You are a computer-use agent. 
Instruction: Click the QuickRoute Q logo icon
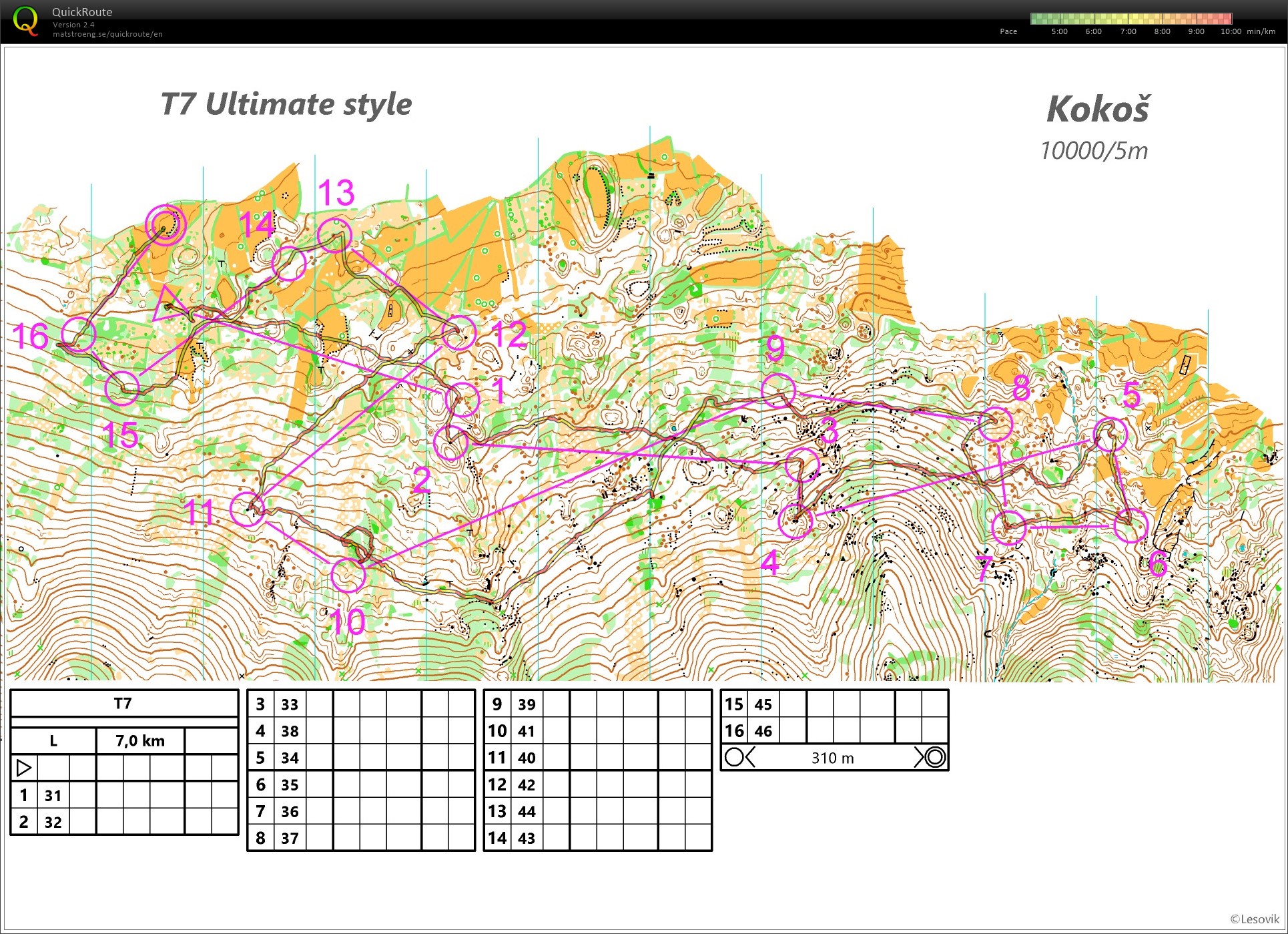(25, 21)
